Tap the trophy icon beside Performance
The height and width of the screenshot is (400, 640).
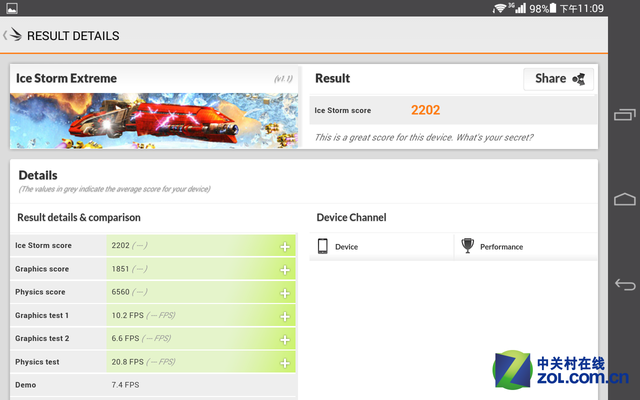[467, 246]
